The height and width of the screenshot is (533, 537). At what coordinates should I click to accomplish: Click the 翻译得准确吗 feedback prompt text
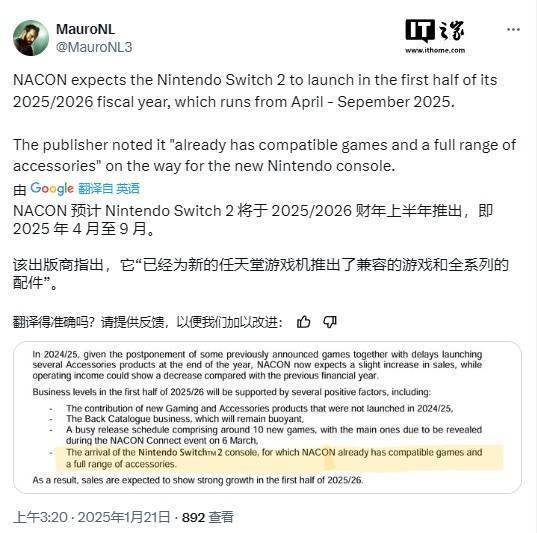(x=148, y=322)
